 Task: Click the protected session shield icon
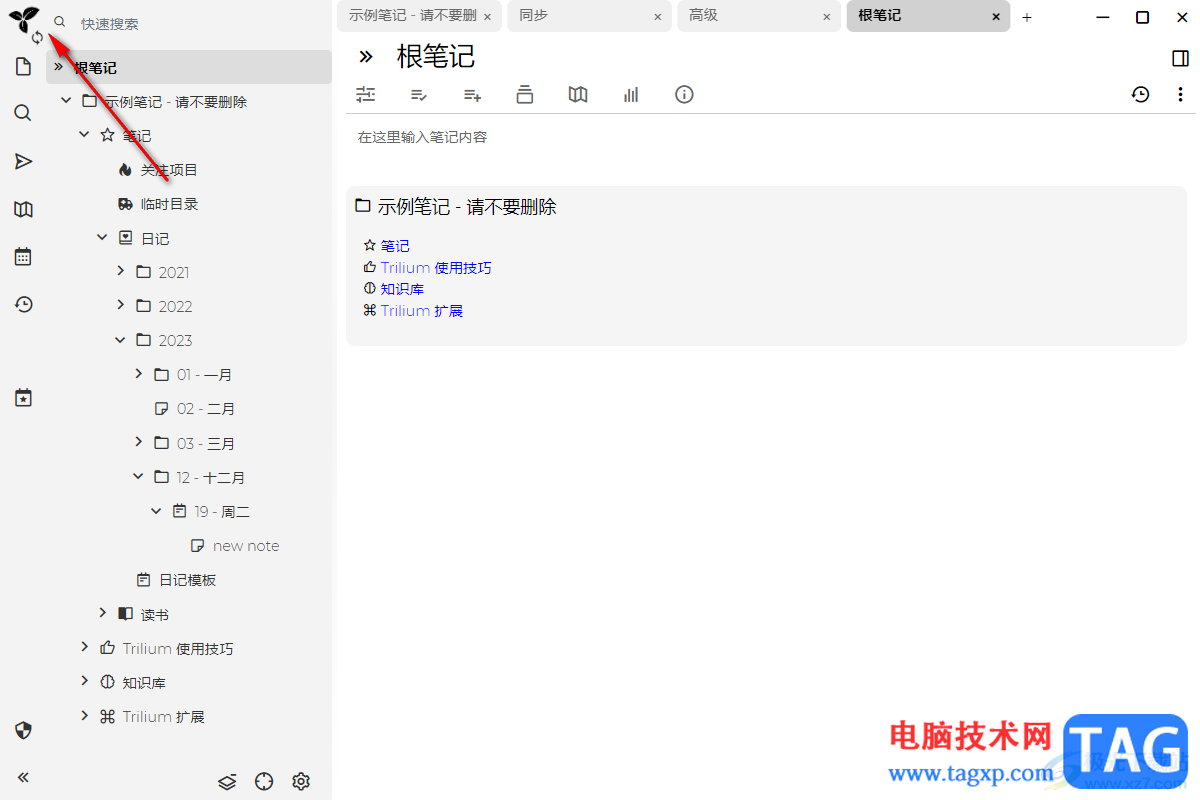click(x=23, y=730)
